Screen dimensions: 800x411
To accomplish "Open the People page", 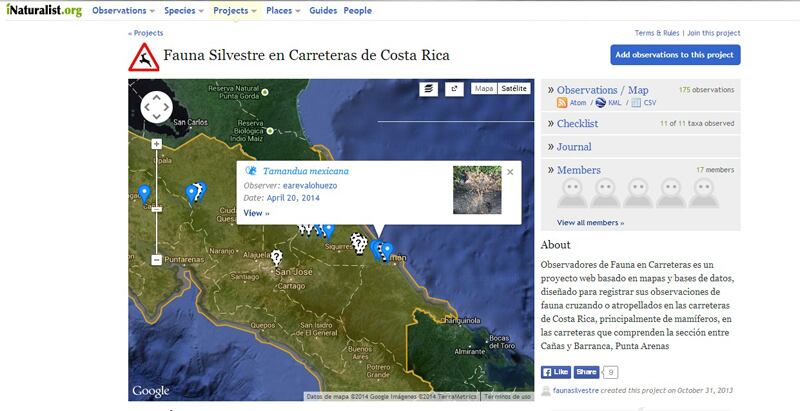I will [357, 11].
